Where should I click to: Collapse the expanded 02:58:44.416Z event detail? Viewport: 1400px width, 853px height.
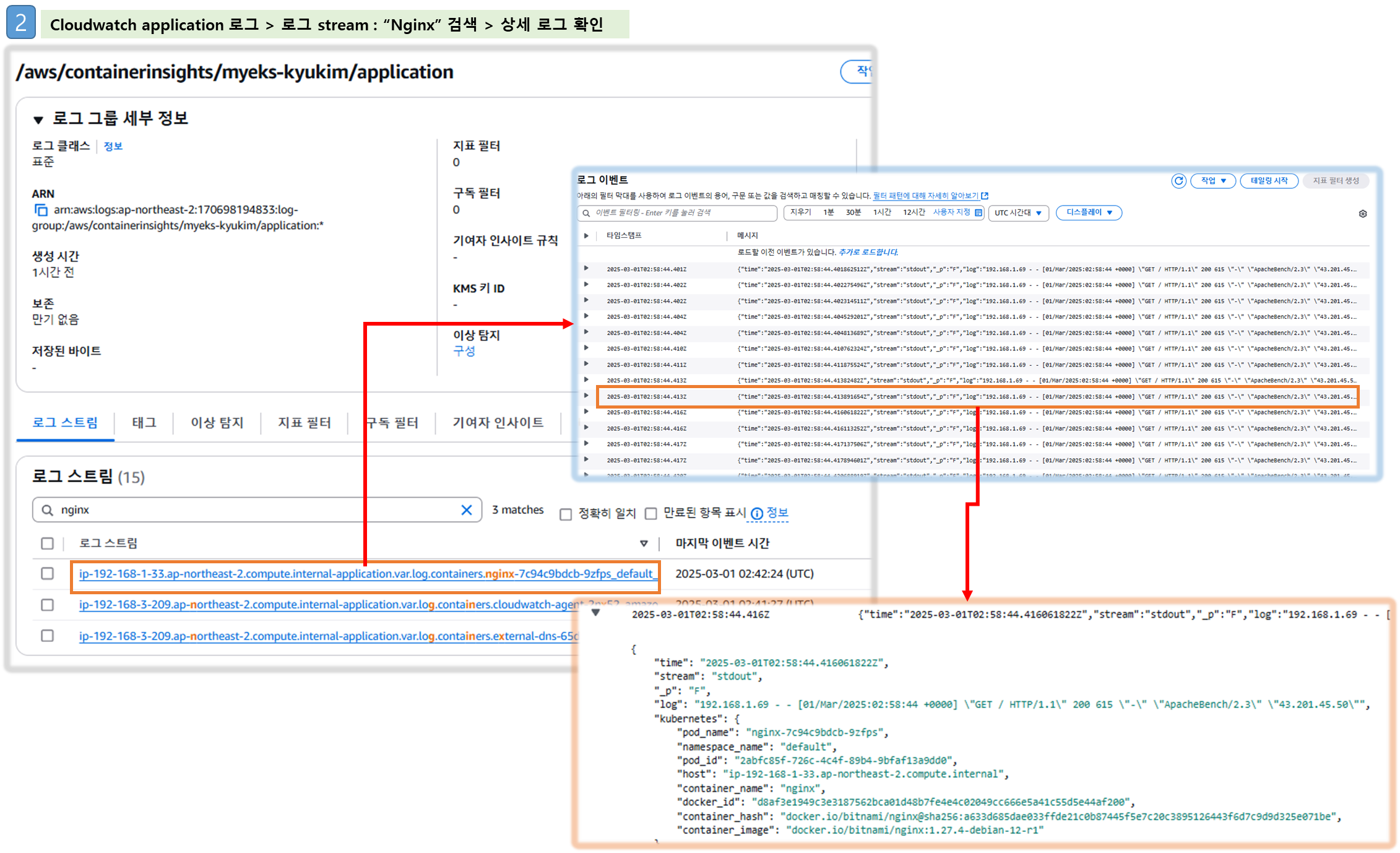pos(595,613)
